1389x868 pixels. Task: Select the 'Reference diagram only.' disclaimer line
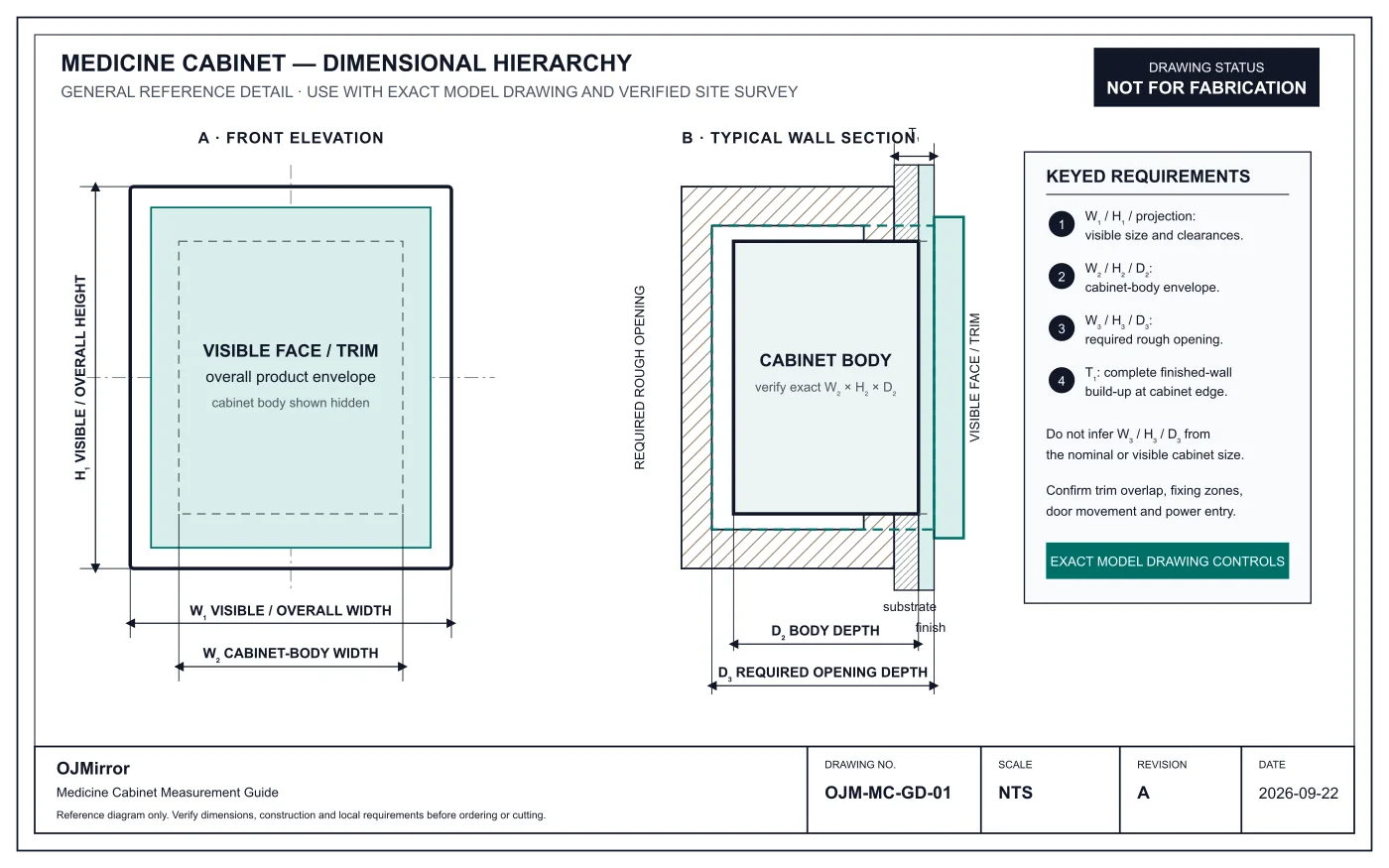[301, 815]
